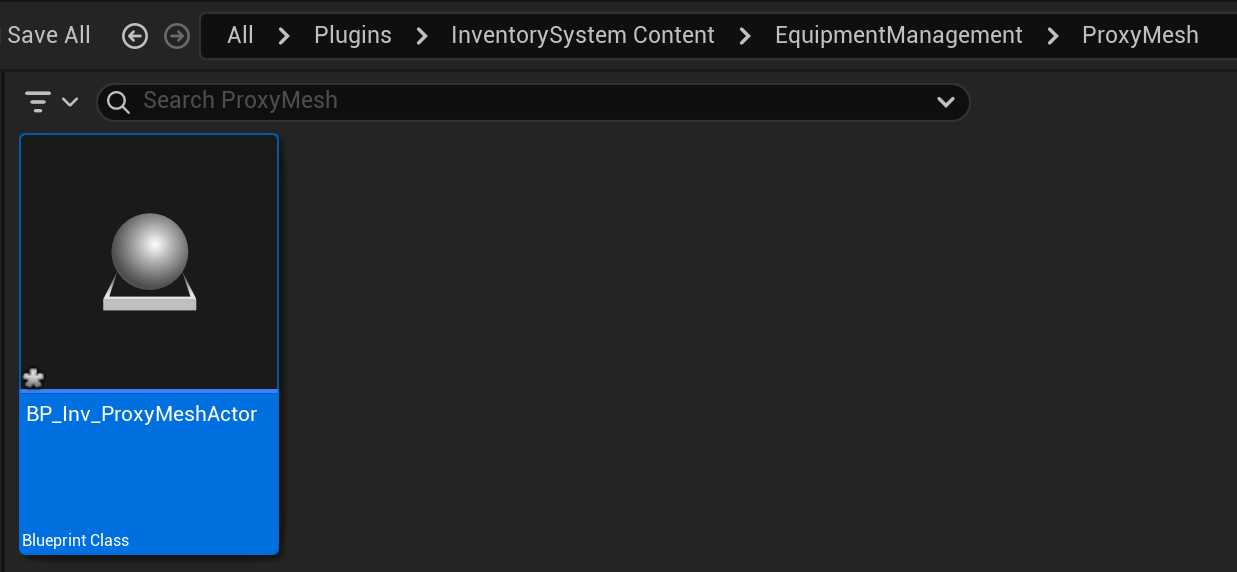Viewport: 1237px width, 572px height.
Task: Open the filter options icon
Action: point(38,101)
